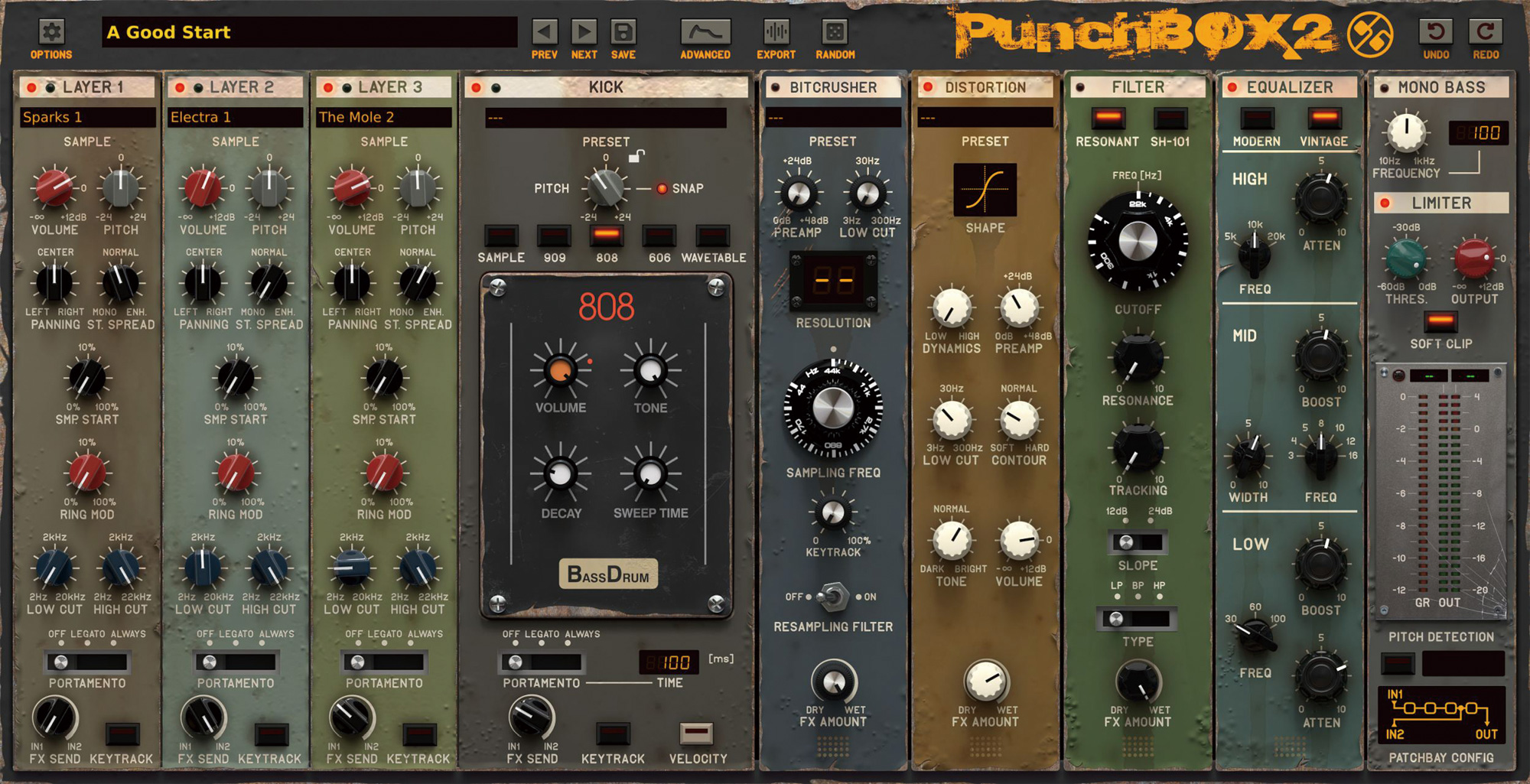
Task: Go to previous preset with PREV arrow
Action: coord(545,32)
